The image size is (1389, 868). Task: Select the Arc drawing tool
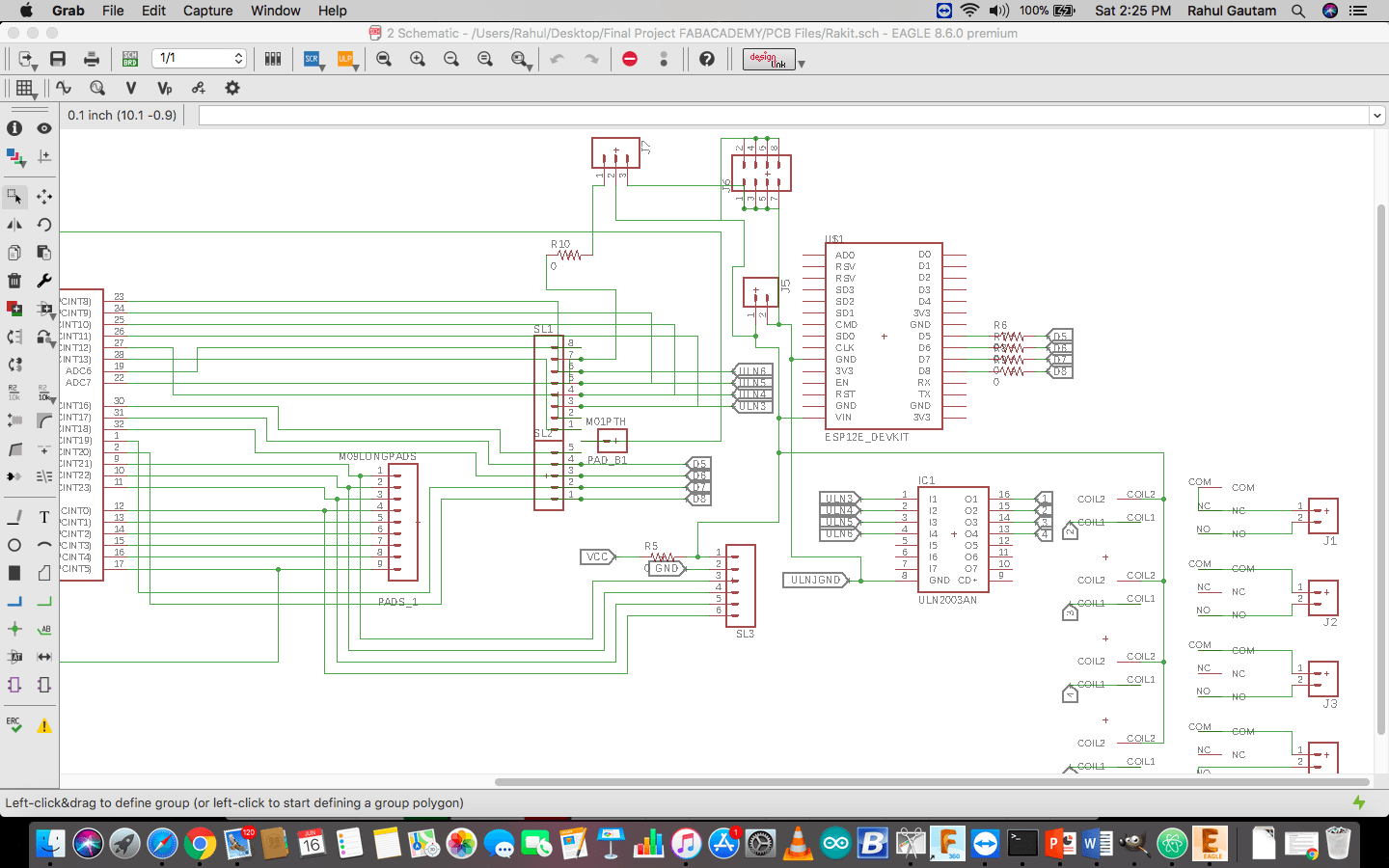[x=44, y=546]
